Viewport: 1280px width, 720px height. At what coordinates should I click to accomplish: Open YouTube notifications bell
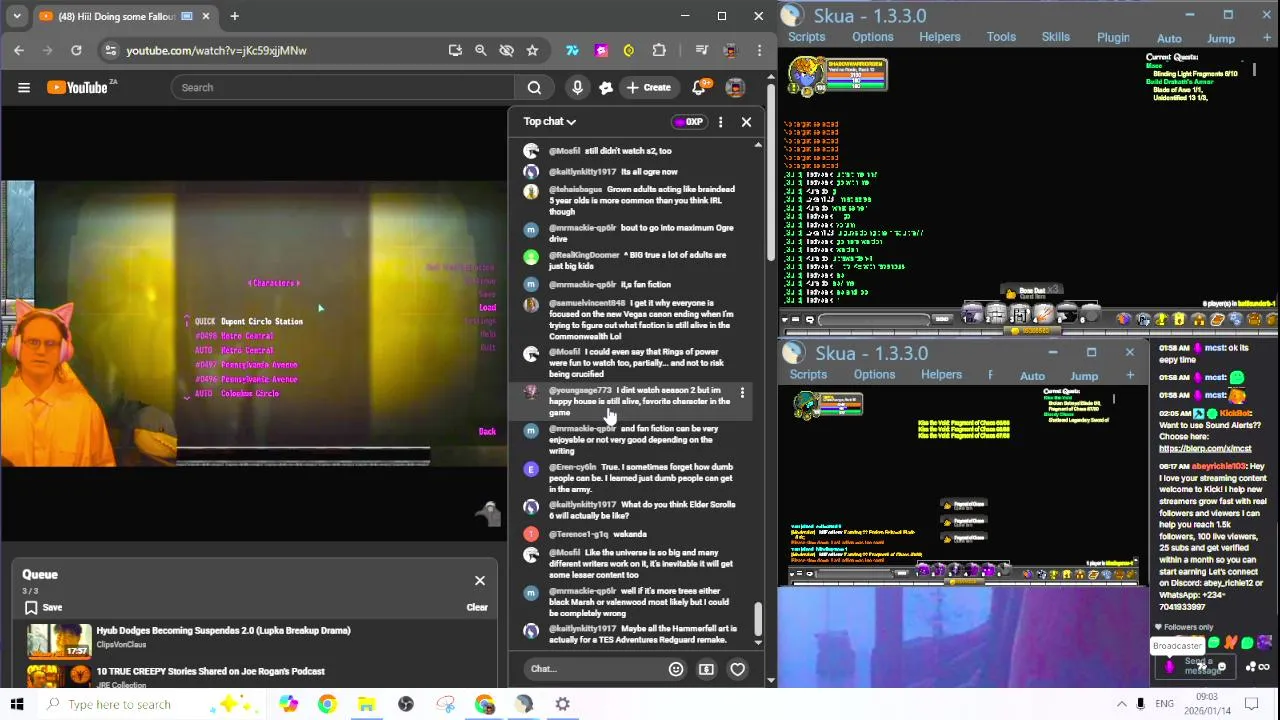coord(699,87)
